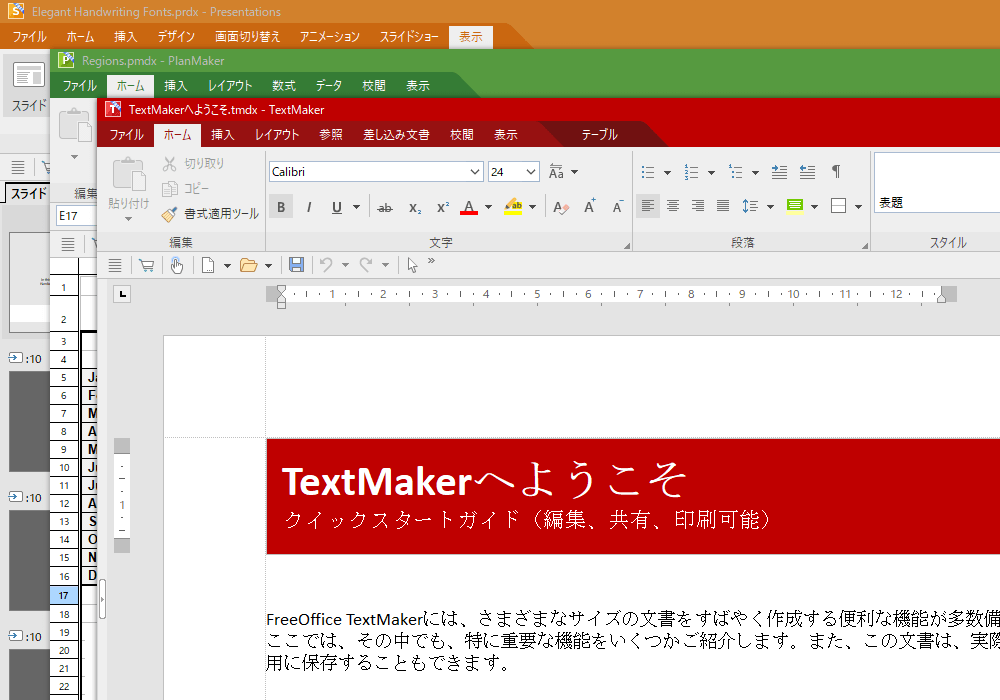Image resolution: width=1000 pixels, height=700 pixels.
Task: Select the touch mode hand icon
Action: tap(176, 265)
